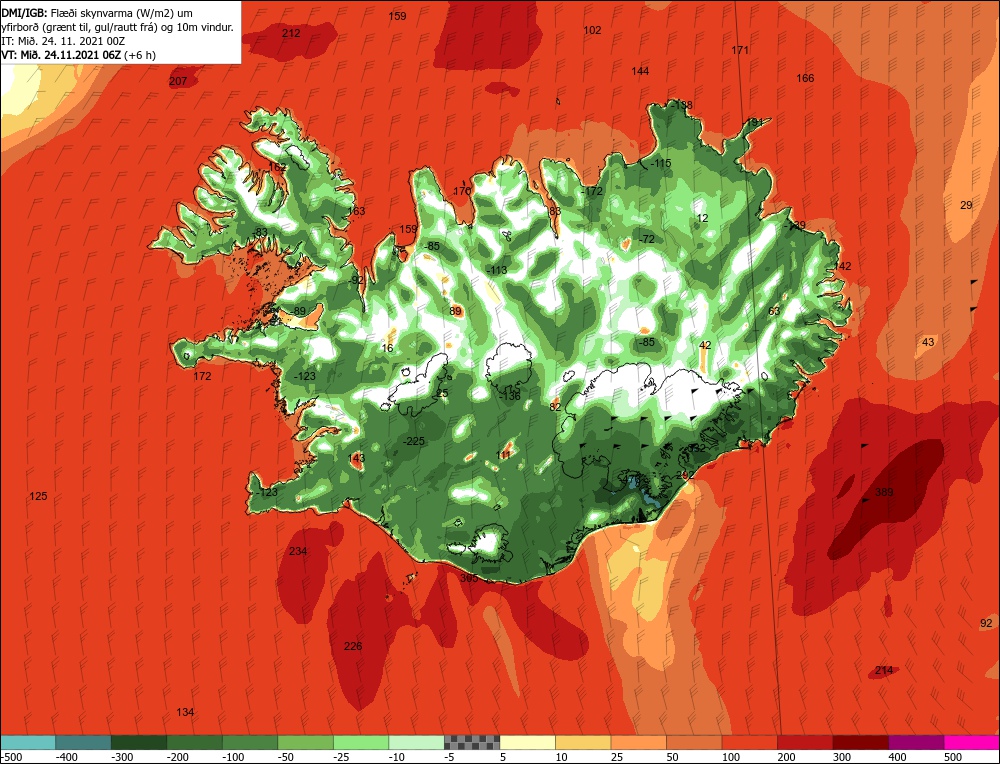Click the '163' value east of the Westfjords
The image size is (1000, 764).
(357, 212)
